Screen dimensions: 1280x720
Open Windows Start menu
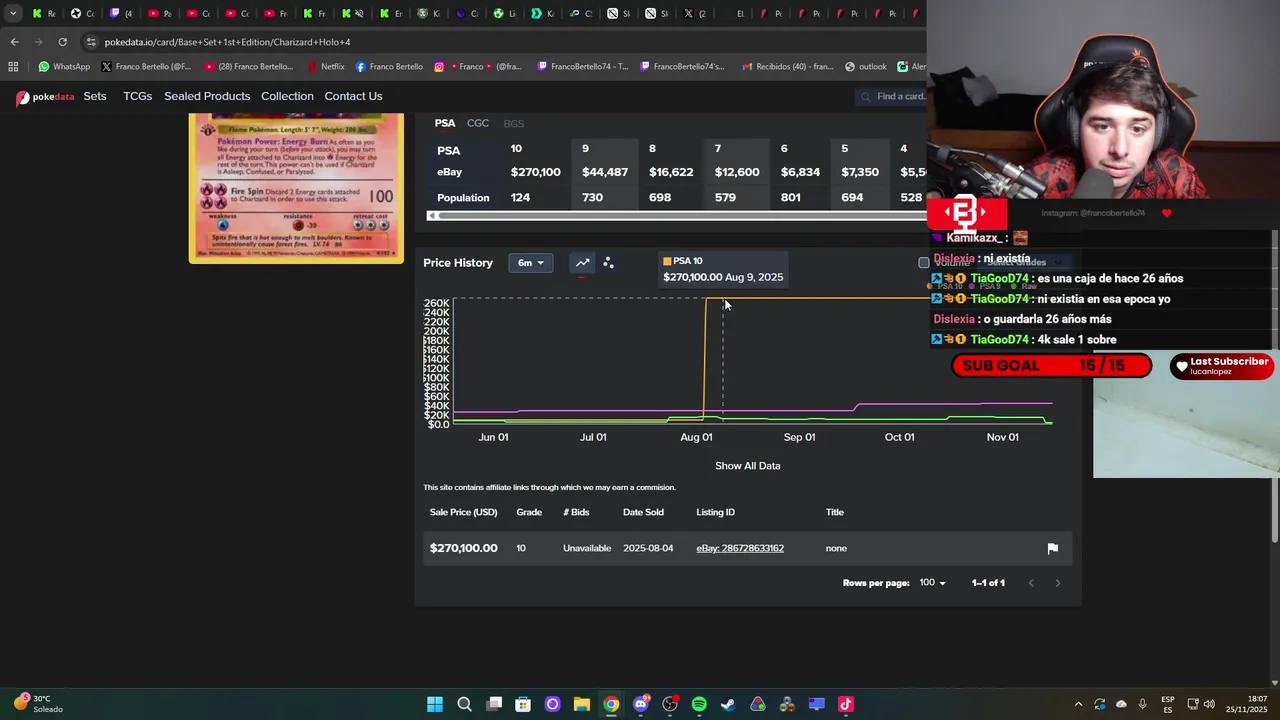pos(435,704)
